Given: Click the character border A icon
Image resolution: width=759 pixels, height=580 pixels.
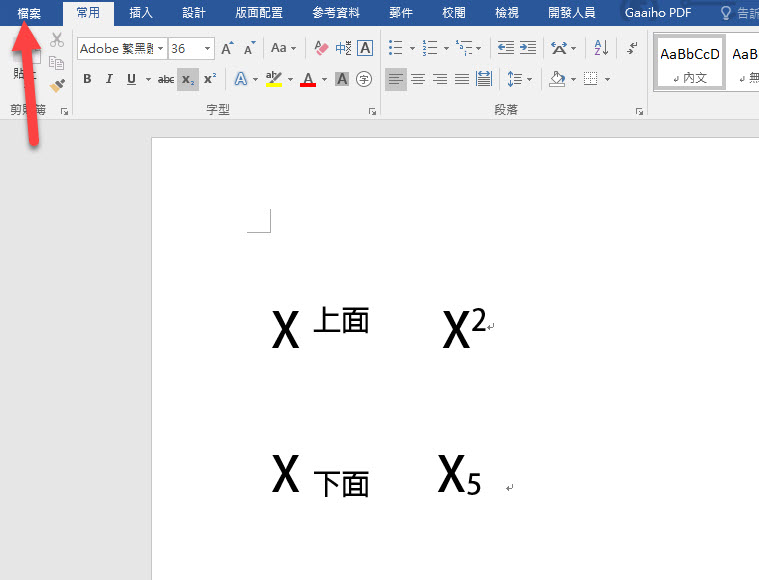Looking at the screenshot, I should coord(365,48).
